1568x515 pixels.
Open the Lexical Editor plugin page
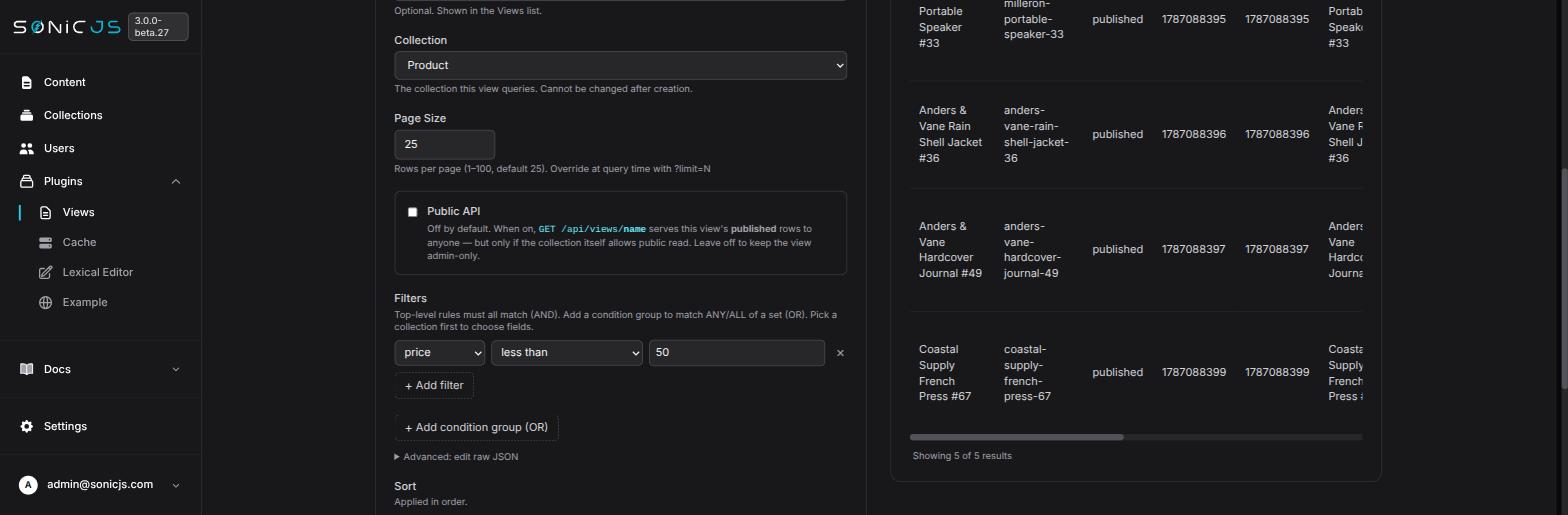(97, 272)
